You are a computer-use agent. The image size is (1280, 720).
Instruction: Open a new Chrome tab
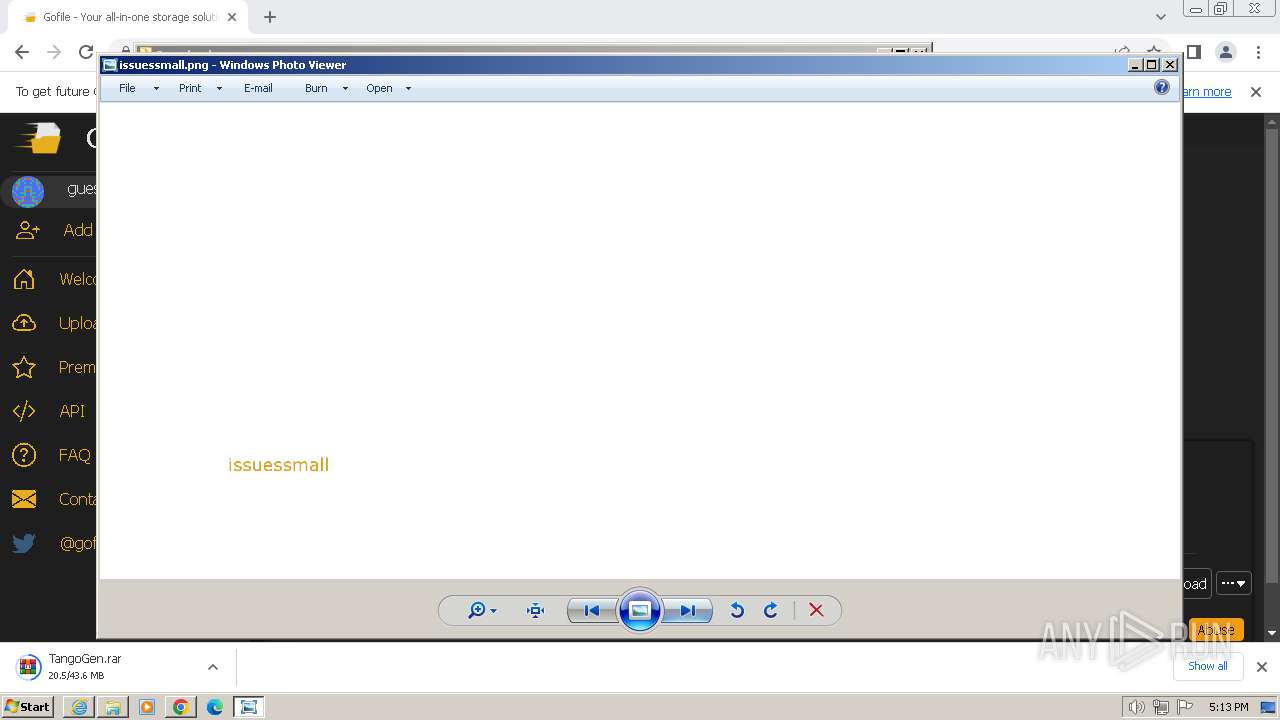[270, 17]
